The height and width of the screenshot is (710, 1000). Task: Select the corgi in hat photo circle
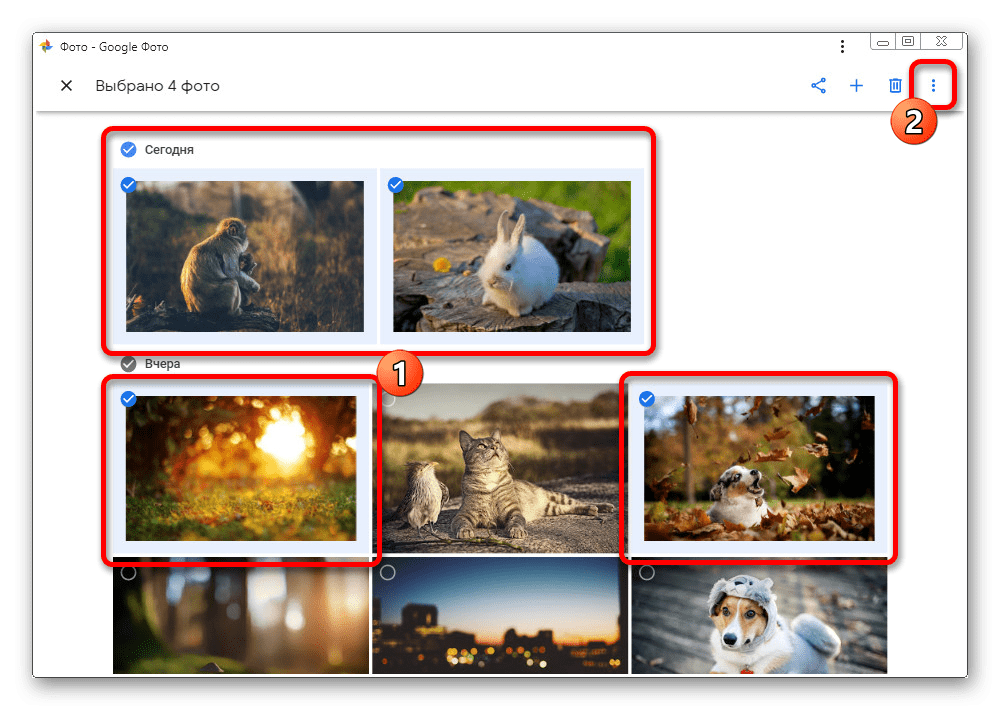pos(647,573)
